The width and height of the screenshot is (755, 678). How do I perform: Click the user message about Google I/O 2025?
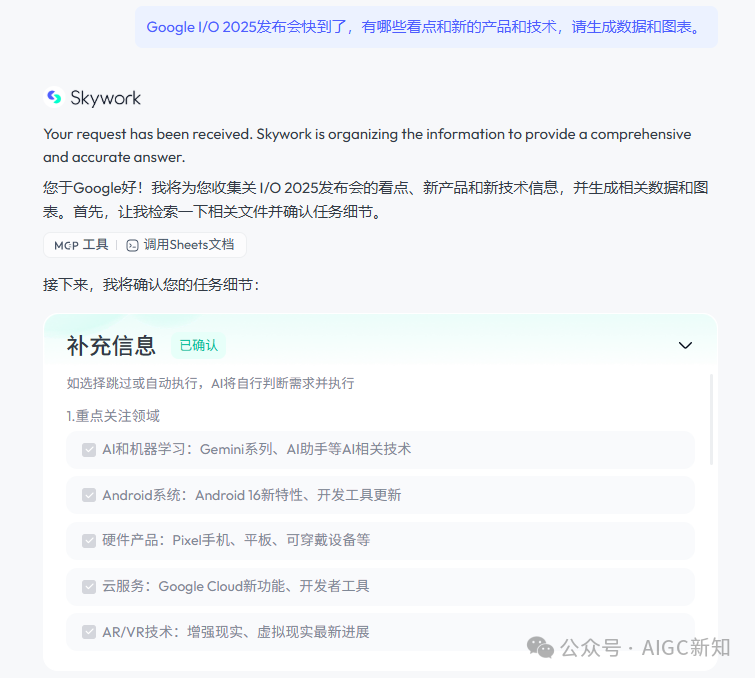pyautogui.click(x=426, y=27)
